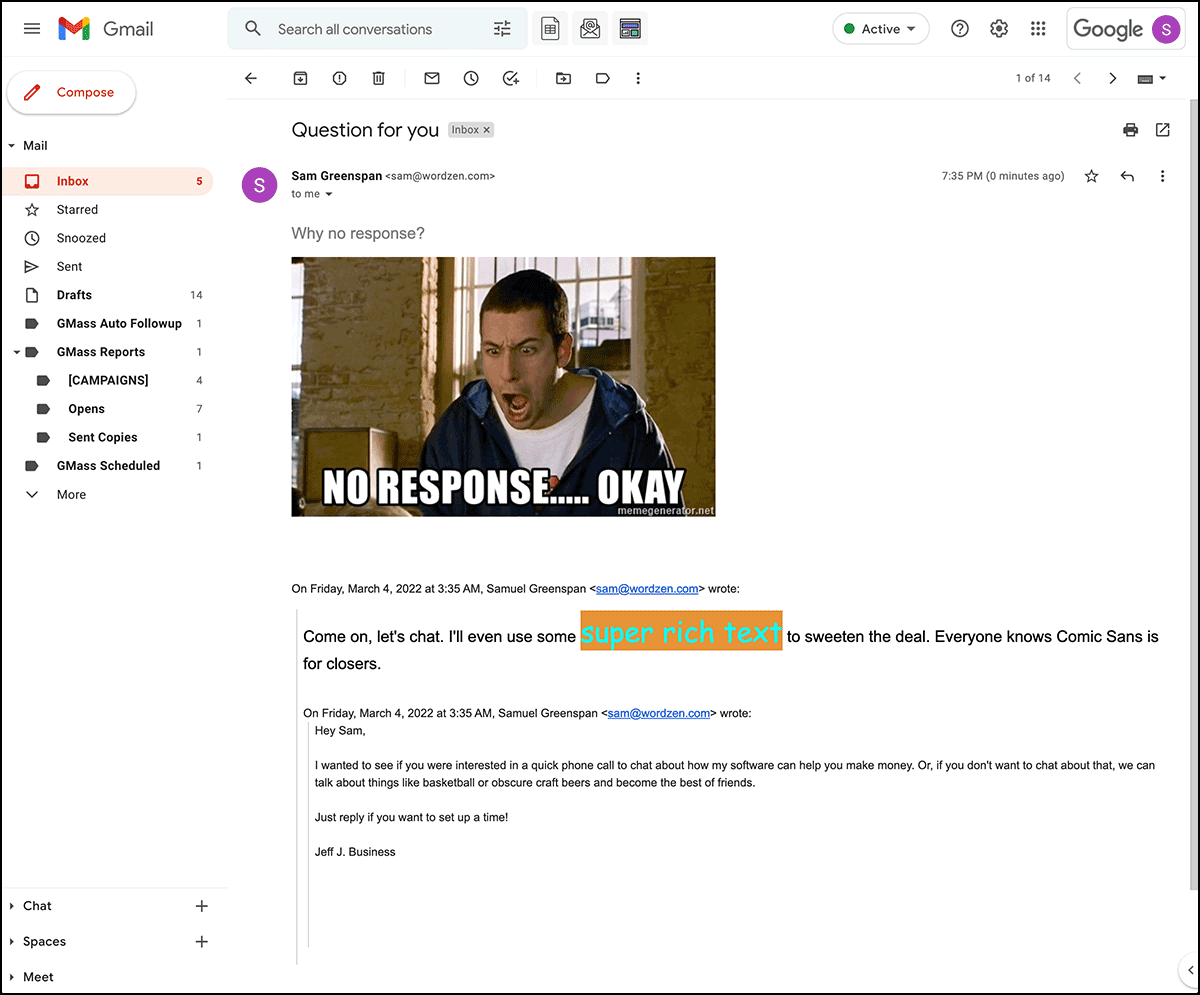The width and height of the screenshot is (1200, 995).
Task: Star this message from Sam Greenspan
Action: pos(1092,176)
